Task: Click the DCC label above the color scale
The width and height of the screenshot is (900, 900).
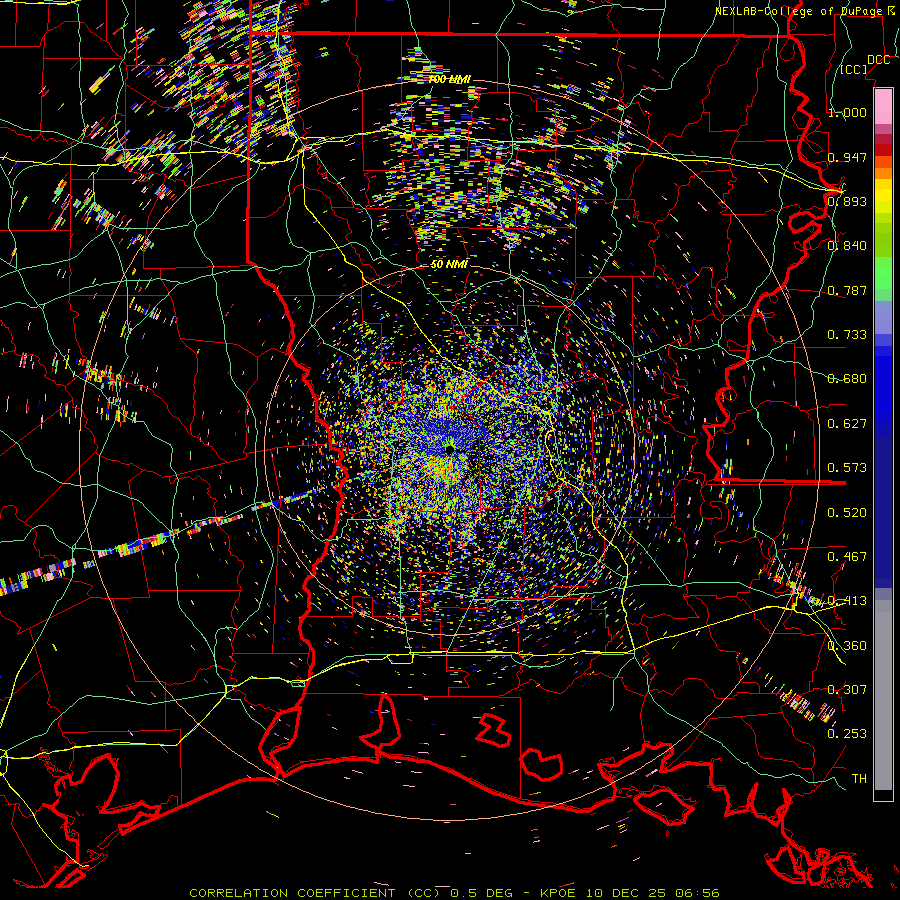Action: pyautogui.click(x=878, y=60)
